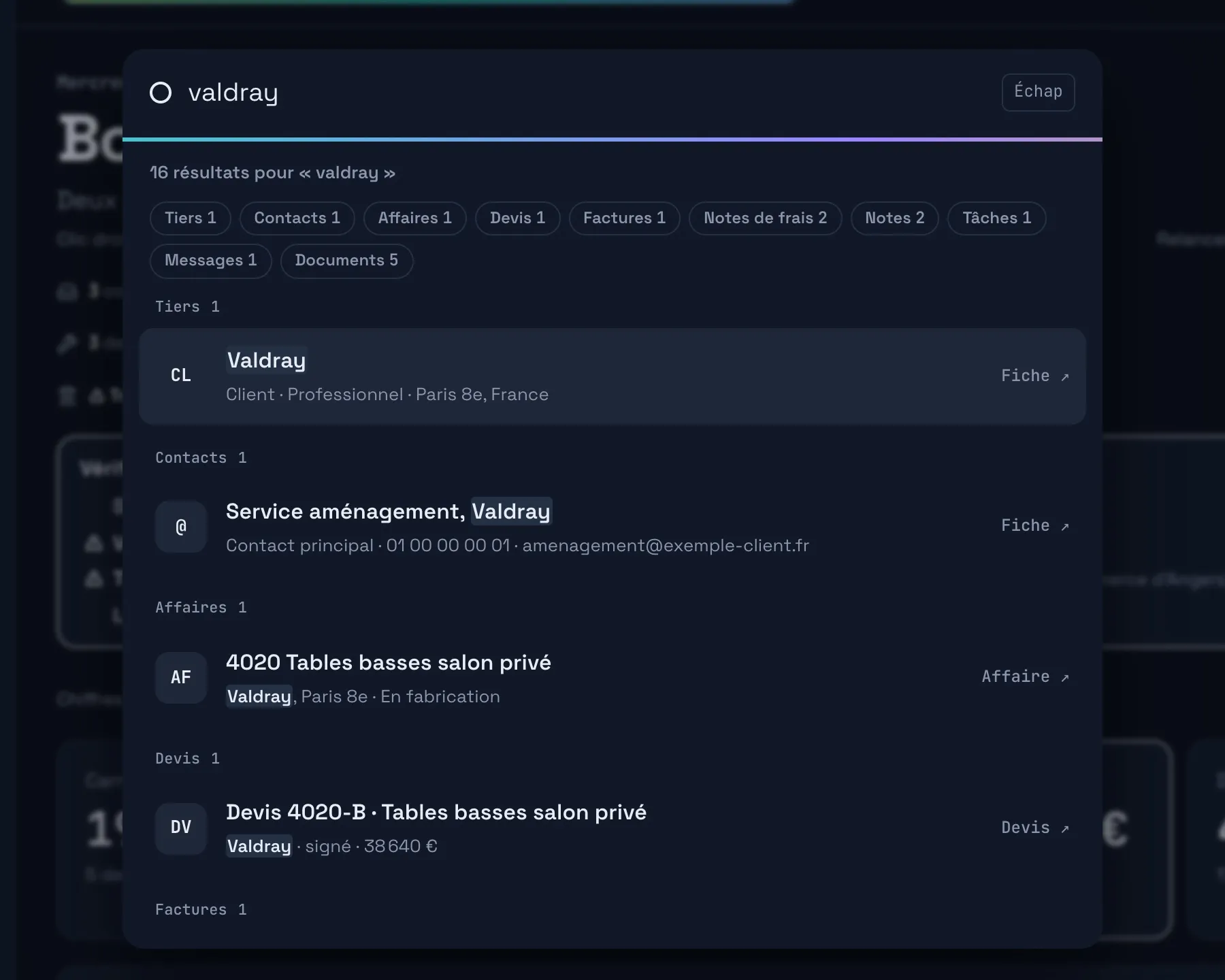Click the contact email amenagement@exemple-client.fr line
1225x980 pixels.
pyautogui.click(x=666, y=546)
